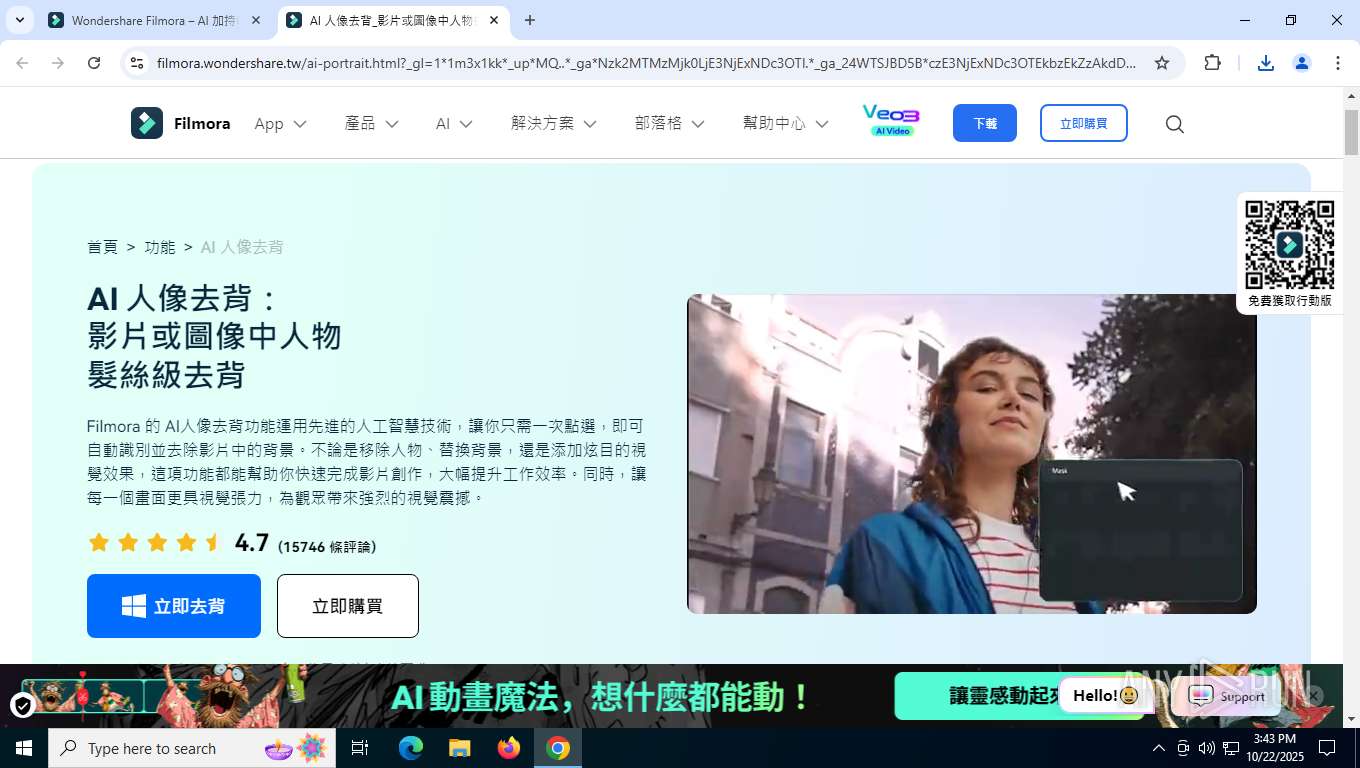Open Task View on the taskbar
The width and height of the screenshot is (1360, 768).
coord(360,748)
